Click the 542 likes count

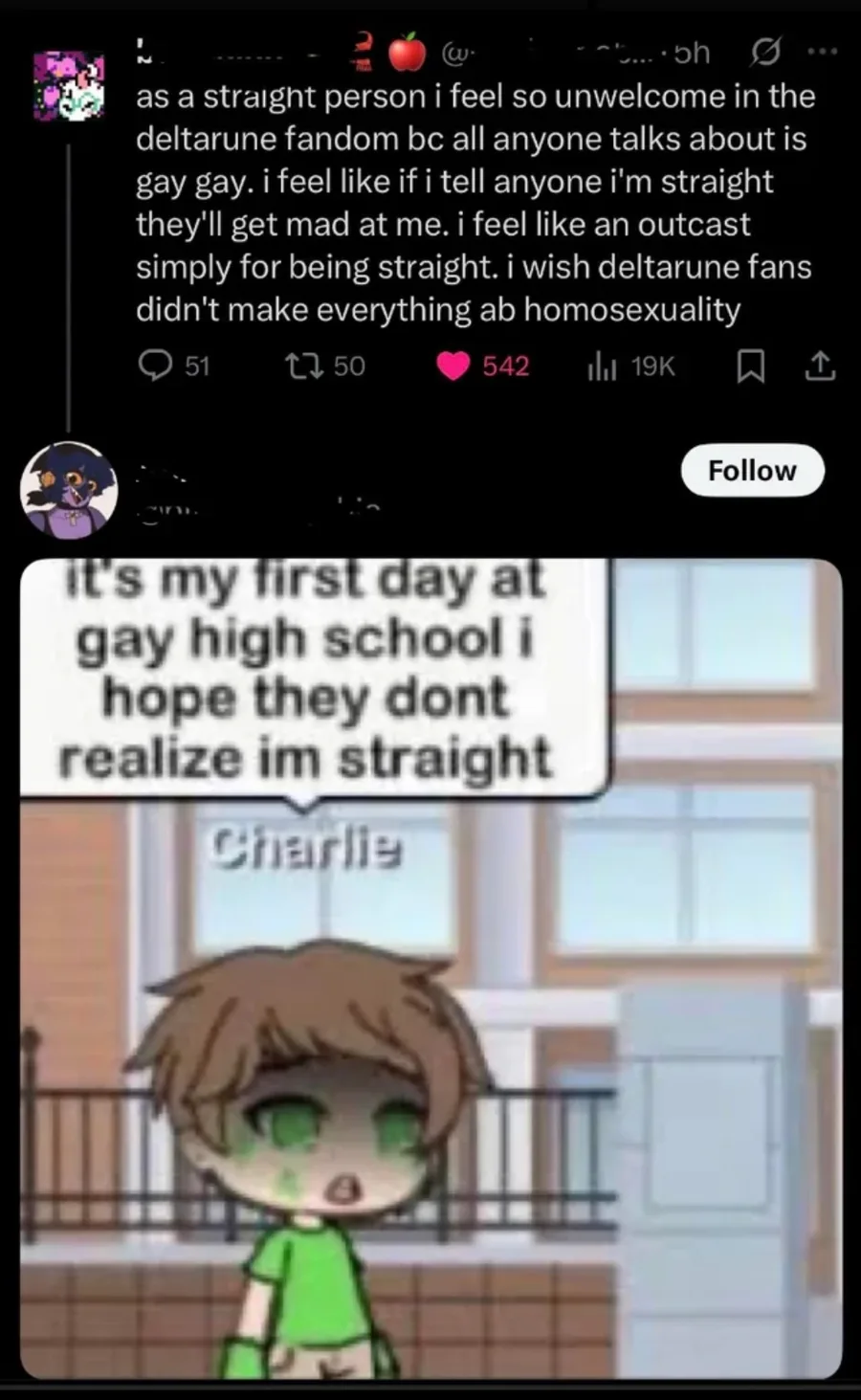(505, 367)
